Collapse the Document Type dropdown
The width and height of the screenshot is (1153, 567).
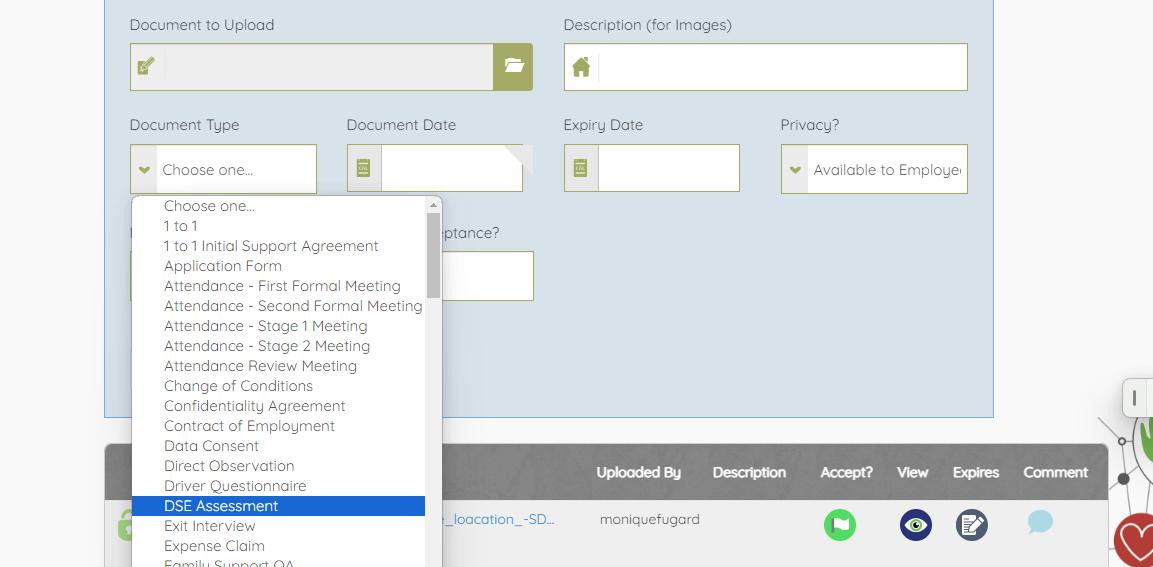point(223,170)
